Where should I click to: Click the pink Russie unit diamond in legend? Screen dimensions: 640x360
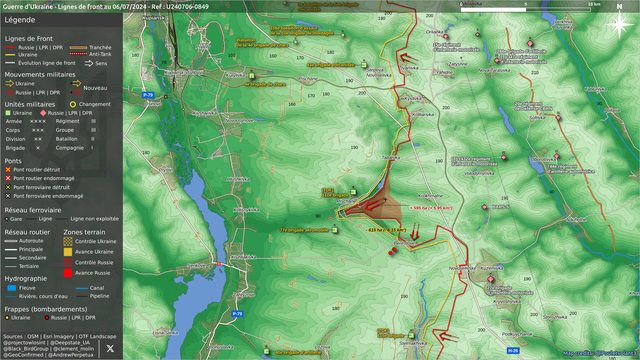pos(43,113)
